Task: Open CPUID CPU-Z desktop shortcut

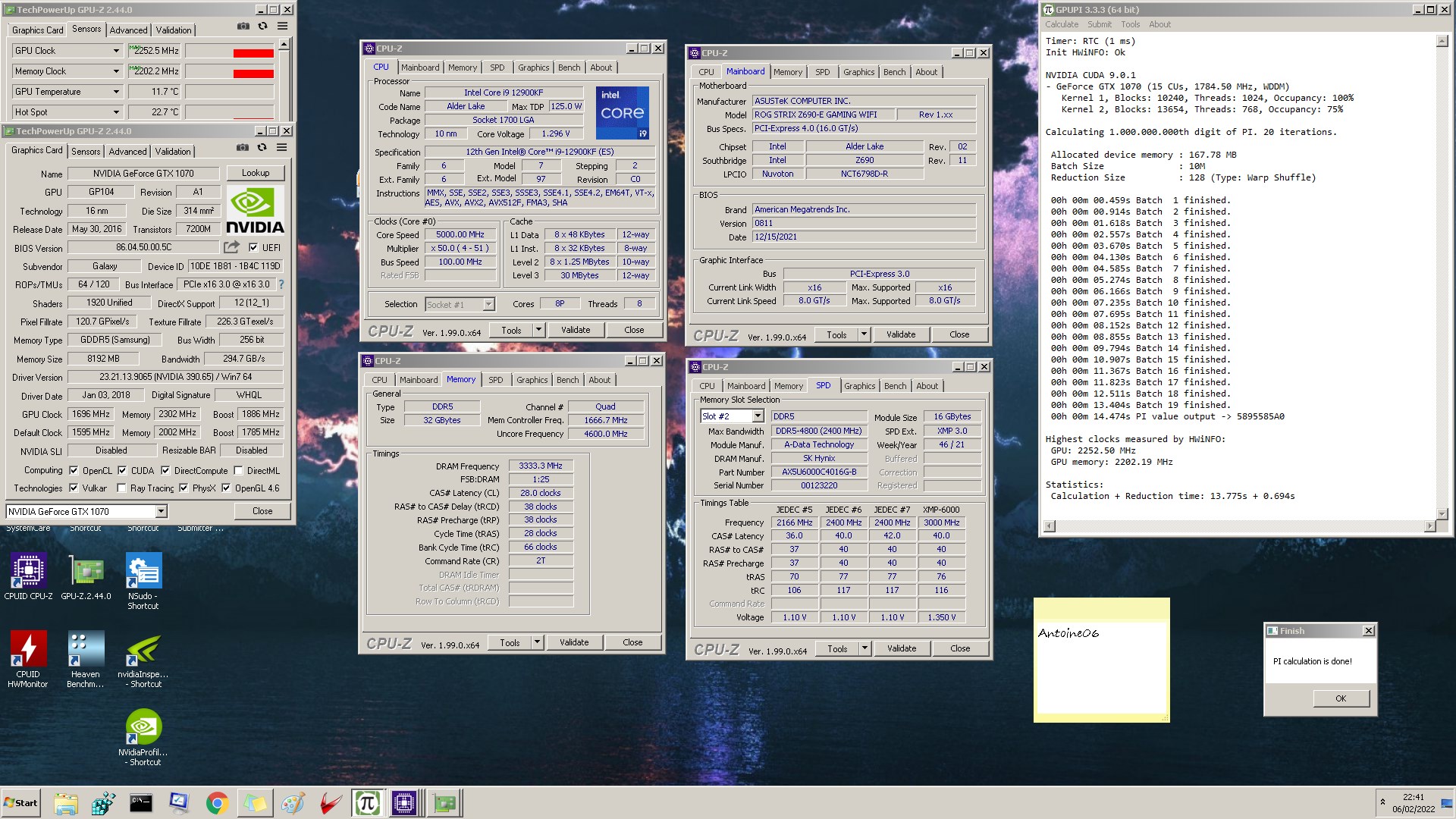Action: pos(28,576)
